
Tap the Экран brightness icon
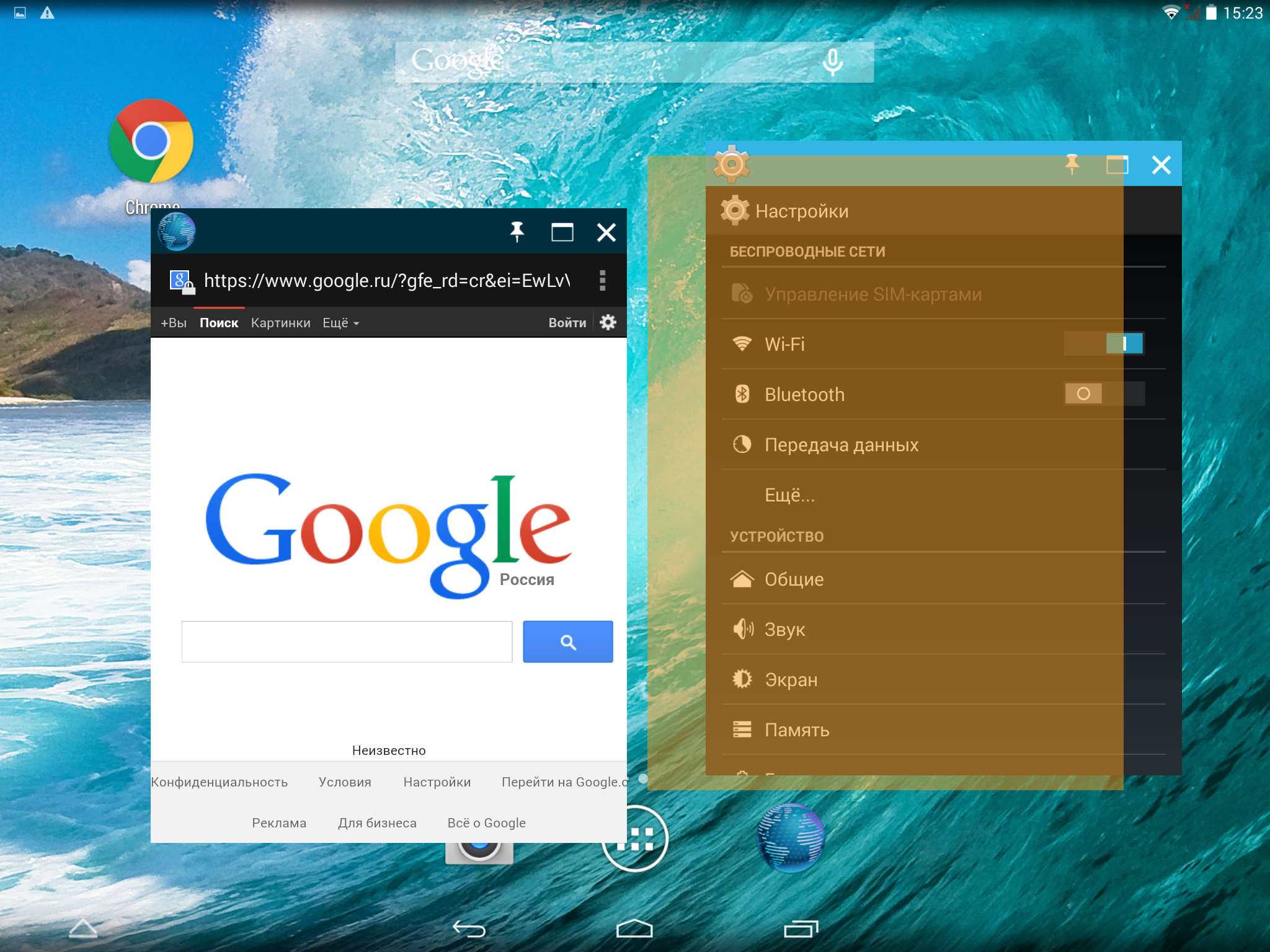[x=742, y=679]
